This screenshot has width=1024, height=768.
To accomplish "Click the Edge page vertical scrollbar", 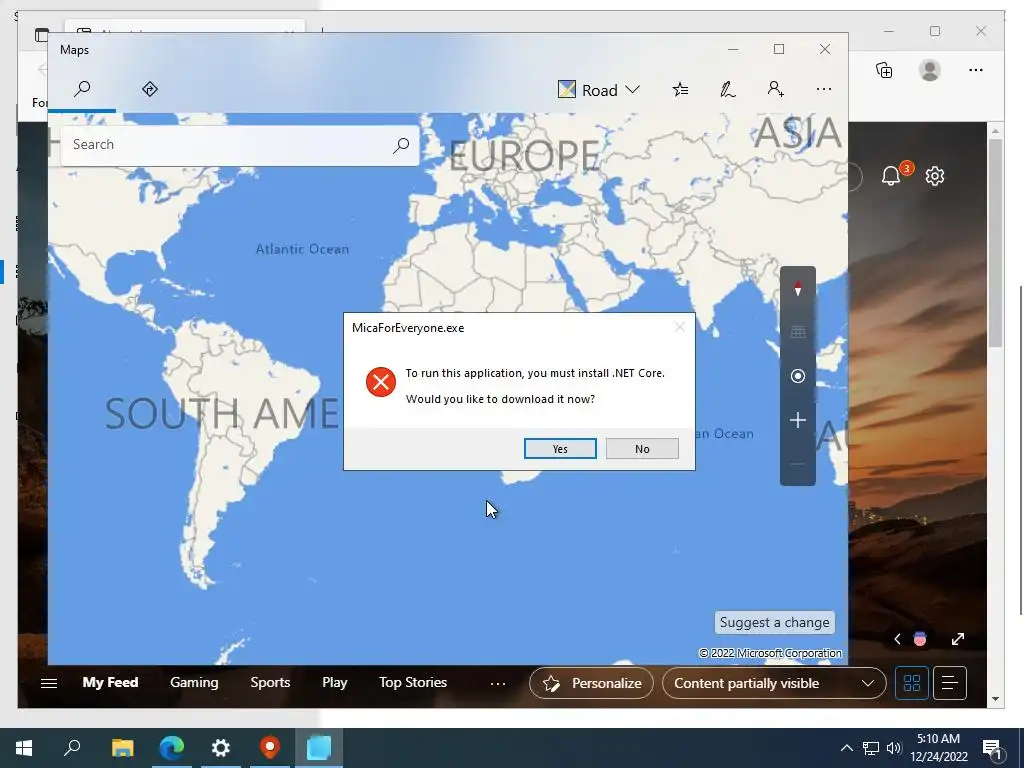I will click(x=995, y=242).
